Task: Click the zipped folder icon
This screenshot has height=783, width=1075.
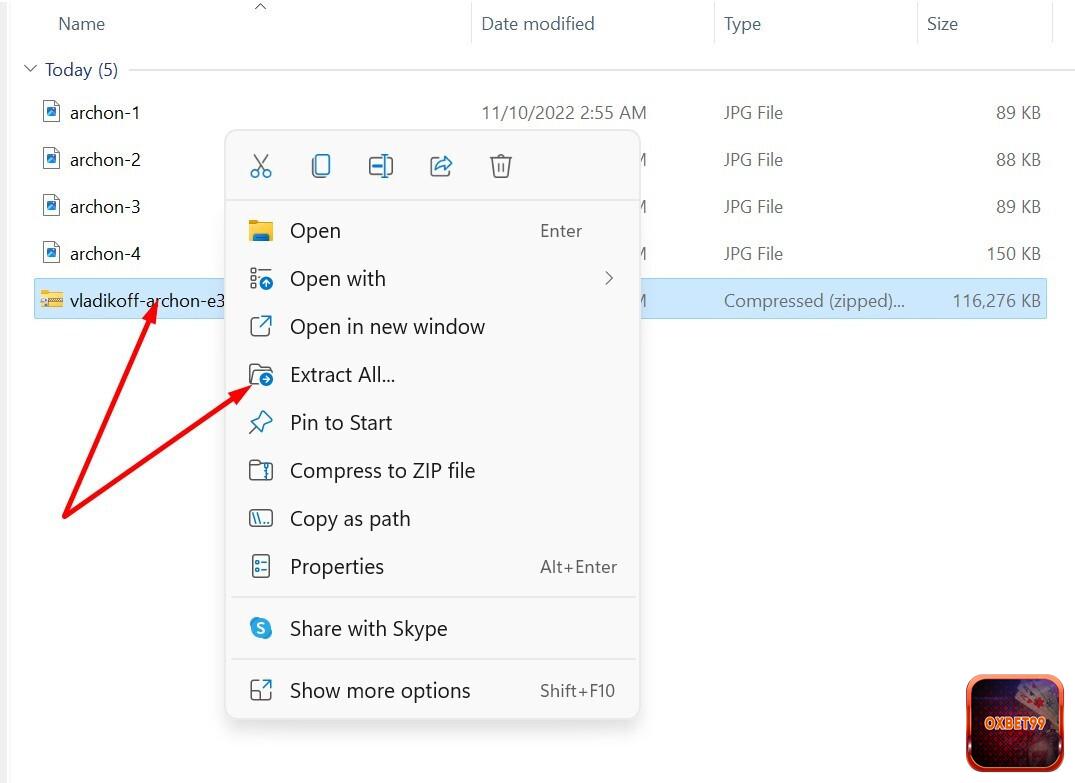Action: [x=51, y=300]
